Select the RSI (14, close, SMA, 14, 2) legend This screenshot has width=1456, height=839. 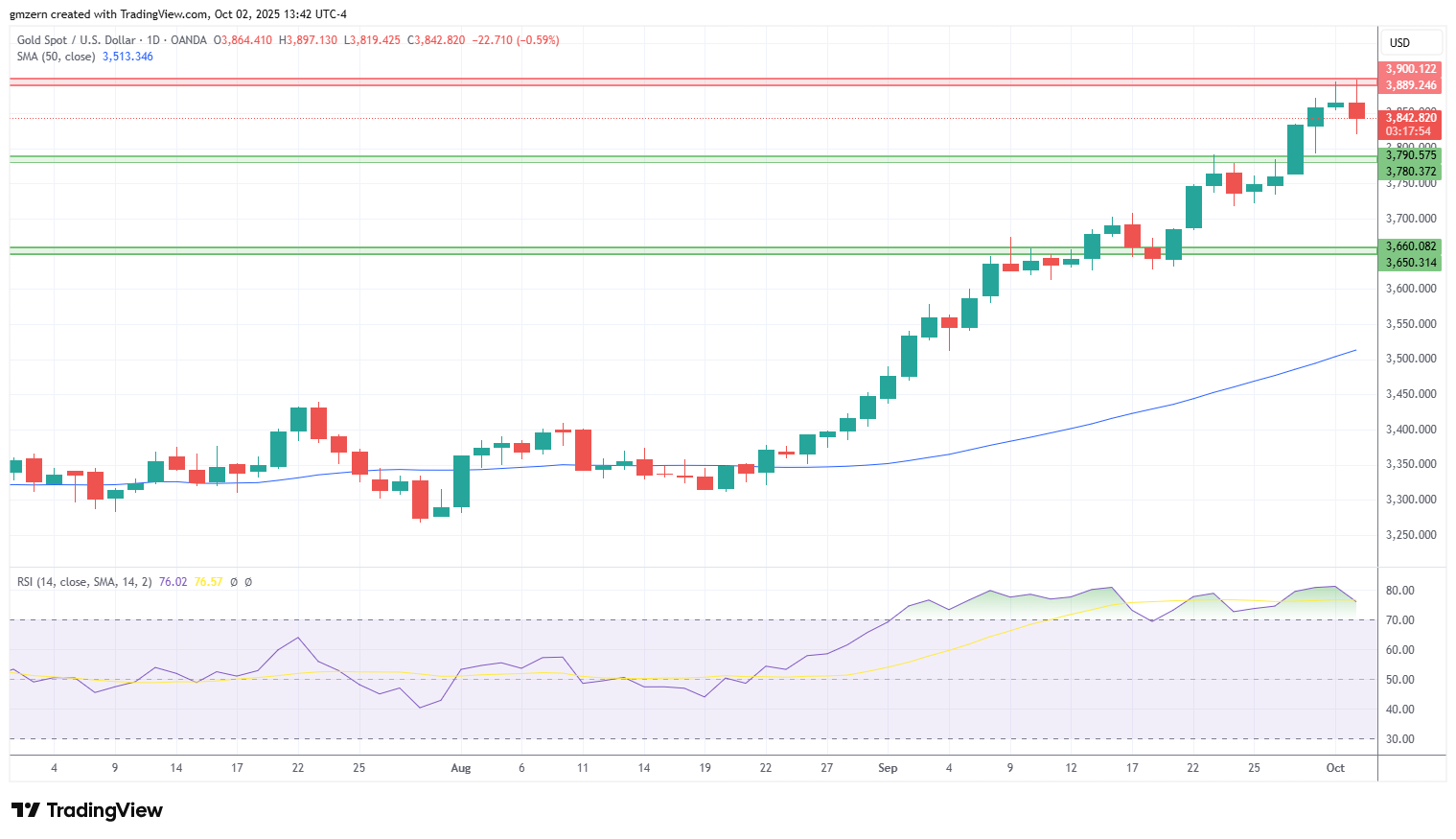coord(84,582)
